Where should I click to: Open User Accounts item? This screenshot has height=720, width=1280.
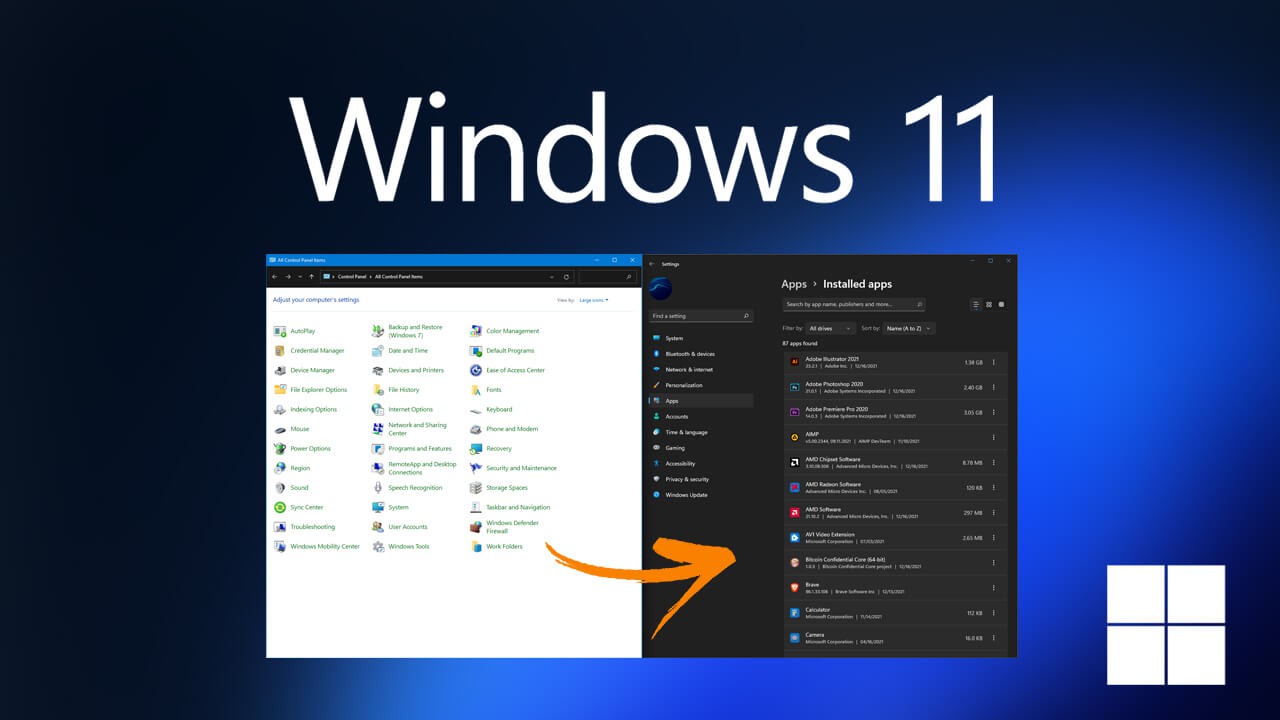(400, 527)
